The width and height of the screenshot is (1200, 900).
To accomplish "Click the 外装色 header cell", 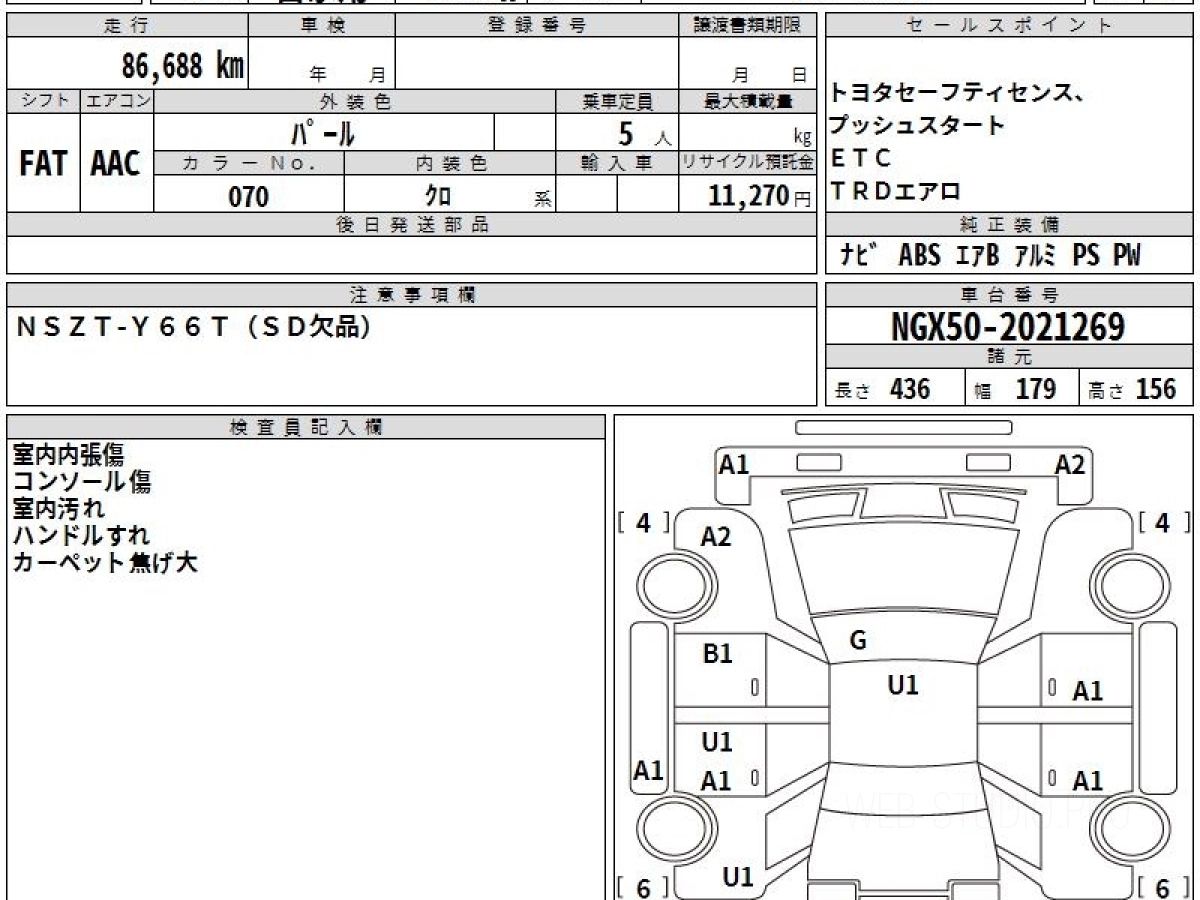I will (x=355, y=101).
